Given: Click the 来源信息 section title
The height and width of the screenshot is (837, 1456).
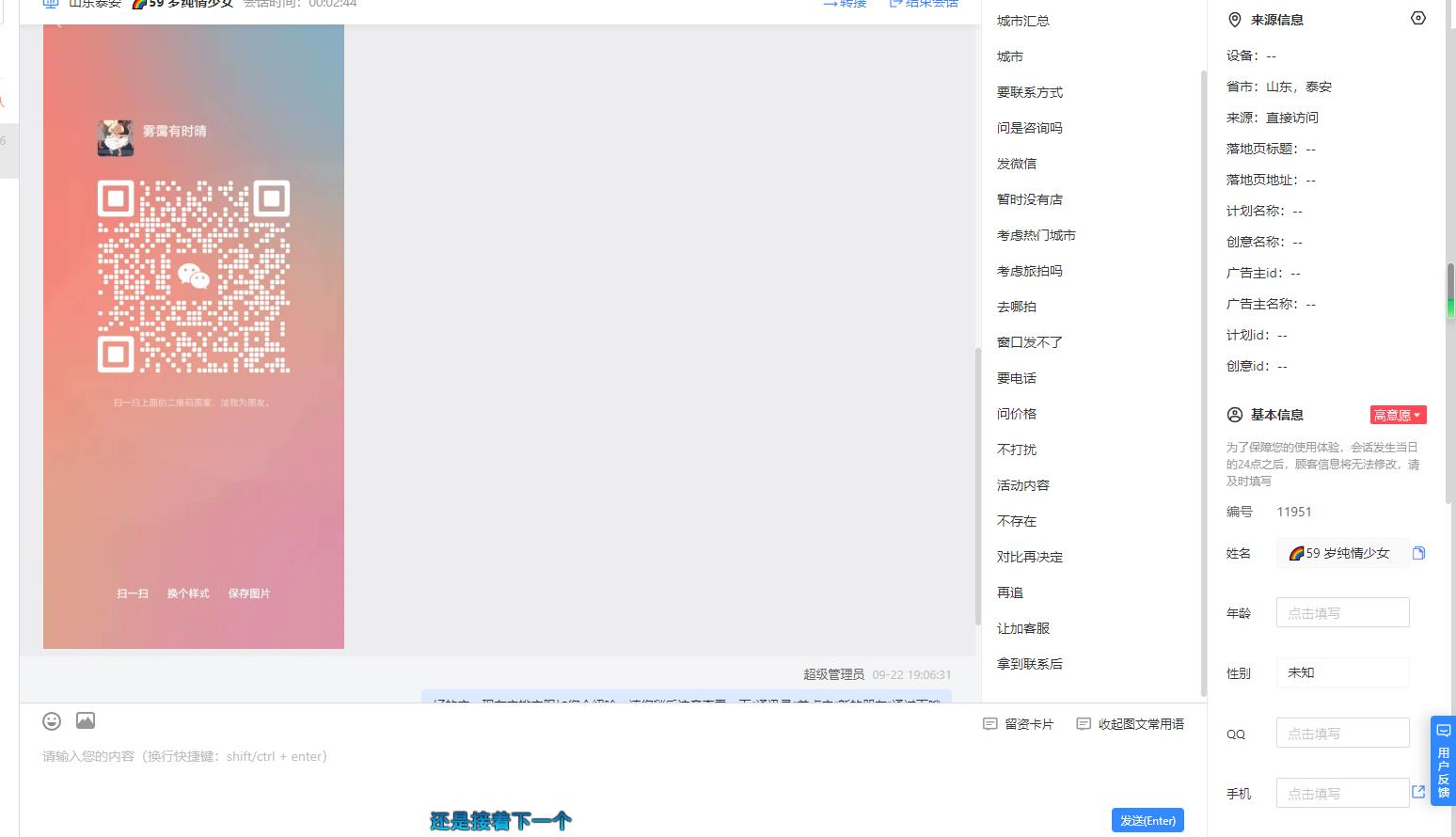Looking at the screenshot, I should 1276,20.
